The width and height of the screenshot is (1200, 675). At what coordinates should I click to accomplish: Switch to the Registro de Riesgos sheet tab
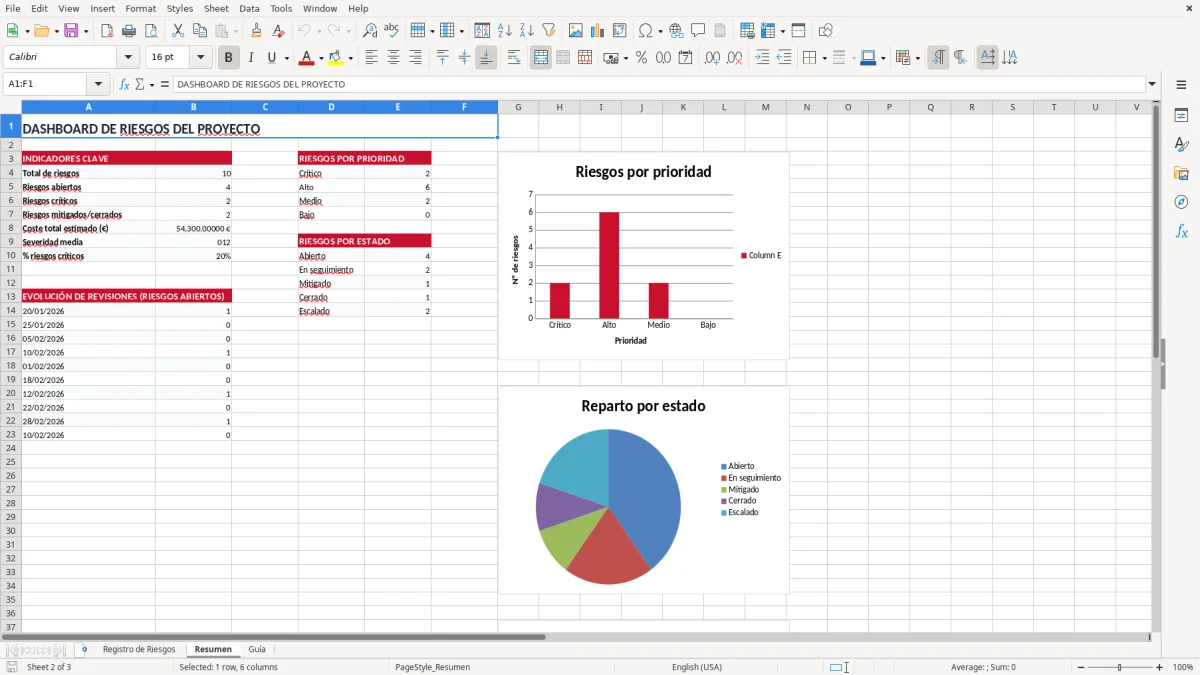coord(139,649)
